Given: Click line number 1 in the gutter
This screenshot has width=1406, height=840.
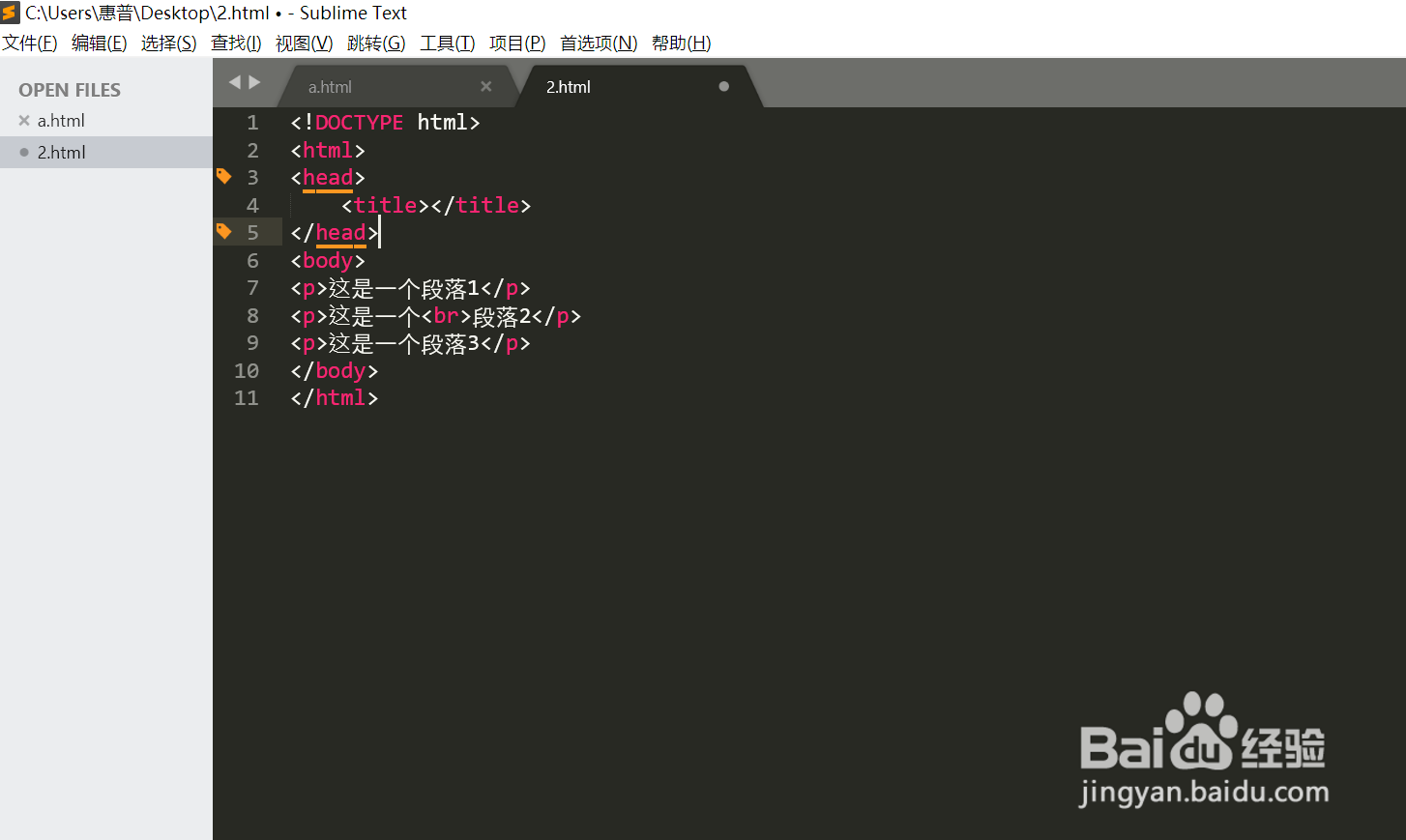Looking at the screenshot, I should [252, 123].
